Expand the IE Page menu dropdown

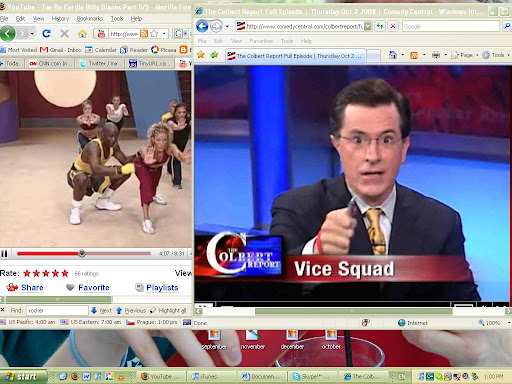pyautogui.click(x=465, y=55)
